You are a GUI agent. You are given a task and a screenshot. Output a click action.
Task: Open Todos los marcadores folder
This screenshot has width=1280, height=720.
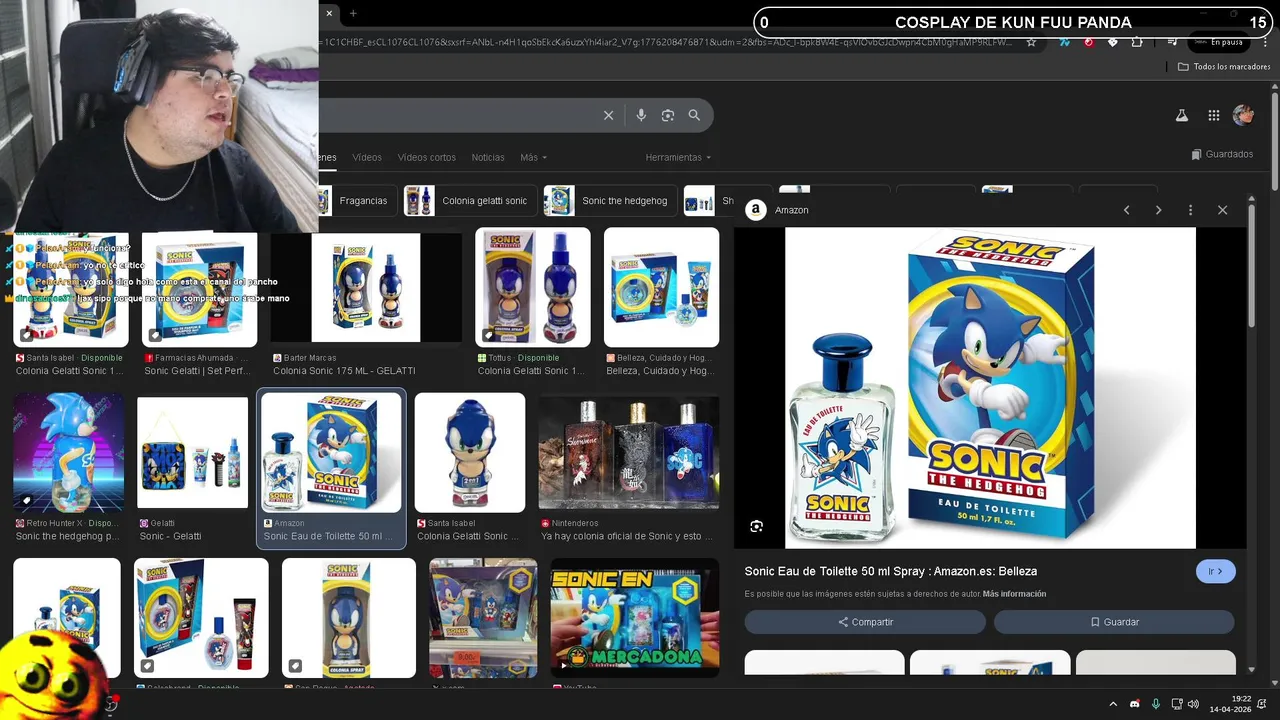[x=1224, y=67]
